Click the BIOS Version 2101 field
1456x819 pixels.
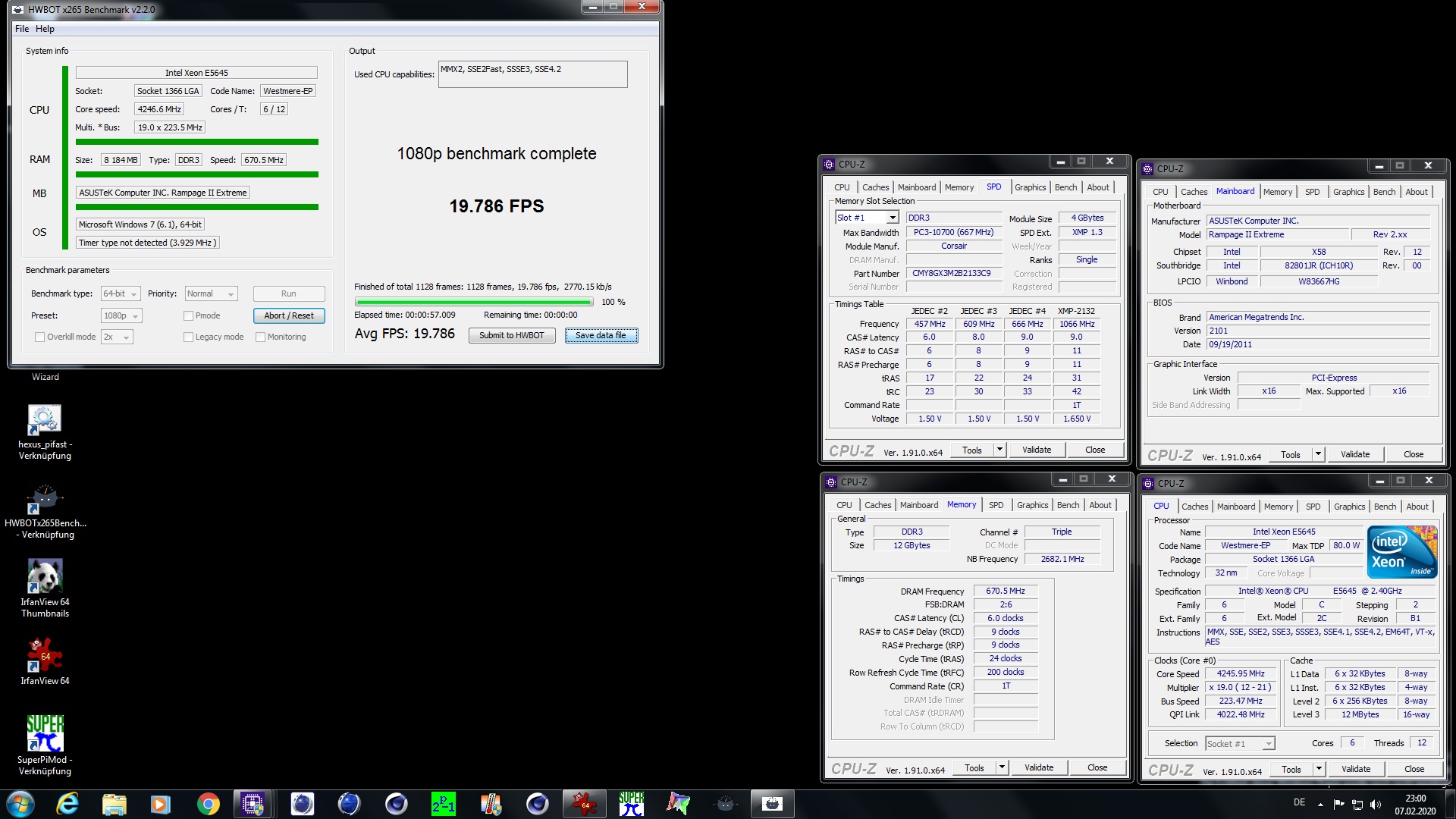[x=1317, y=331]
